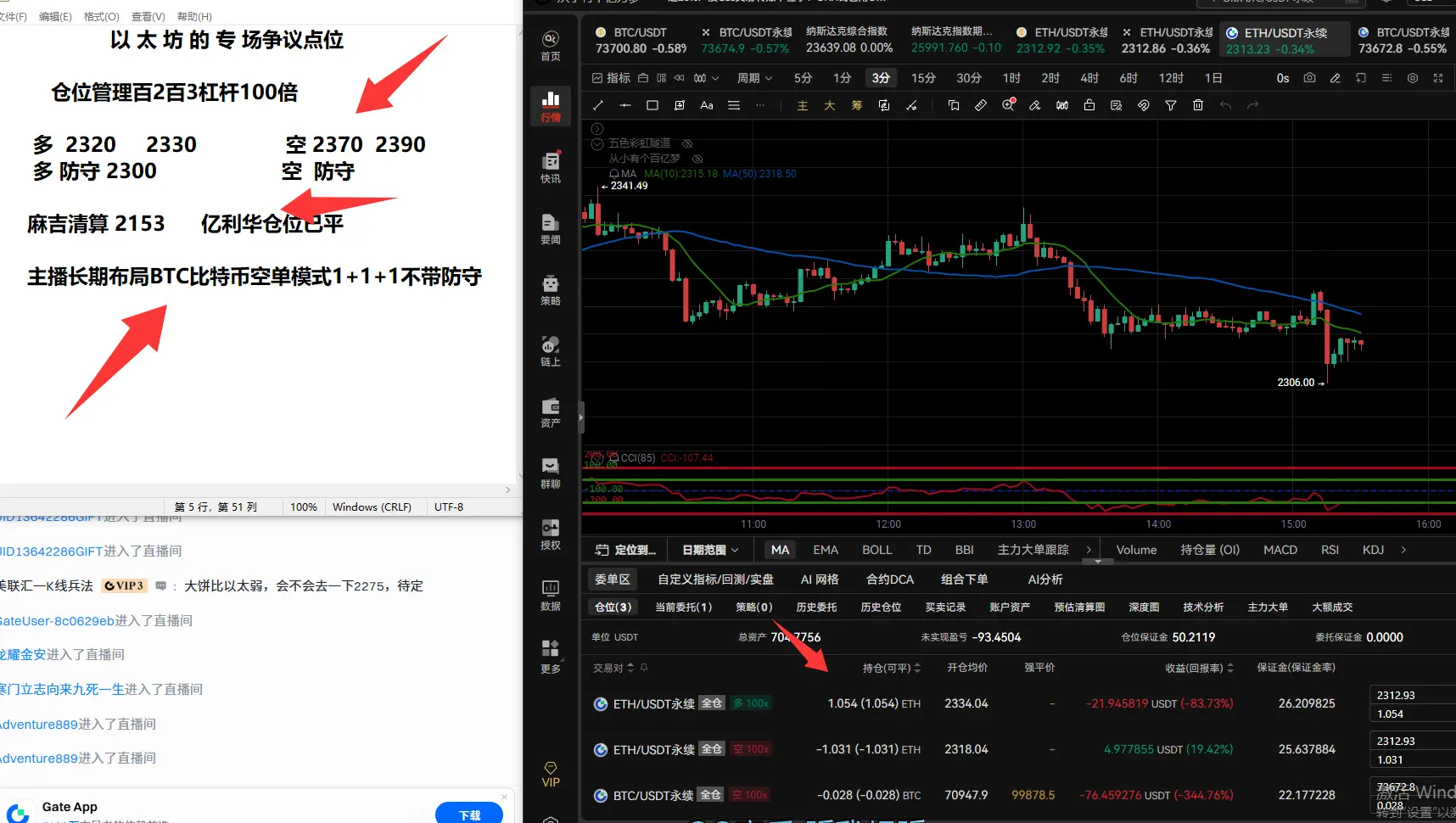Viewport: 1456px width, 823px height.
Task: Open the 首页 home sidebar icon
Action: point(551,46)
